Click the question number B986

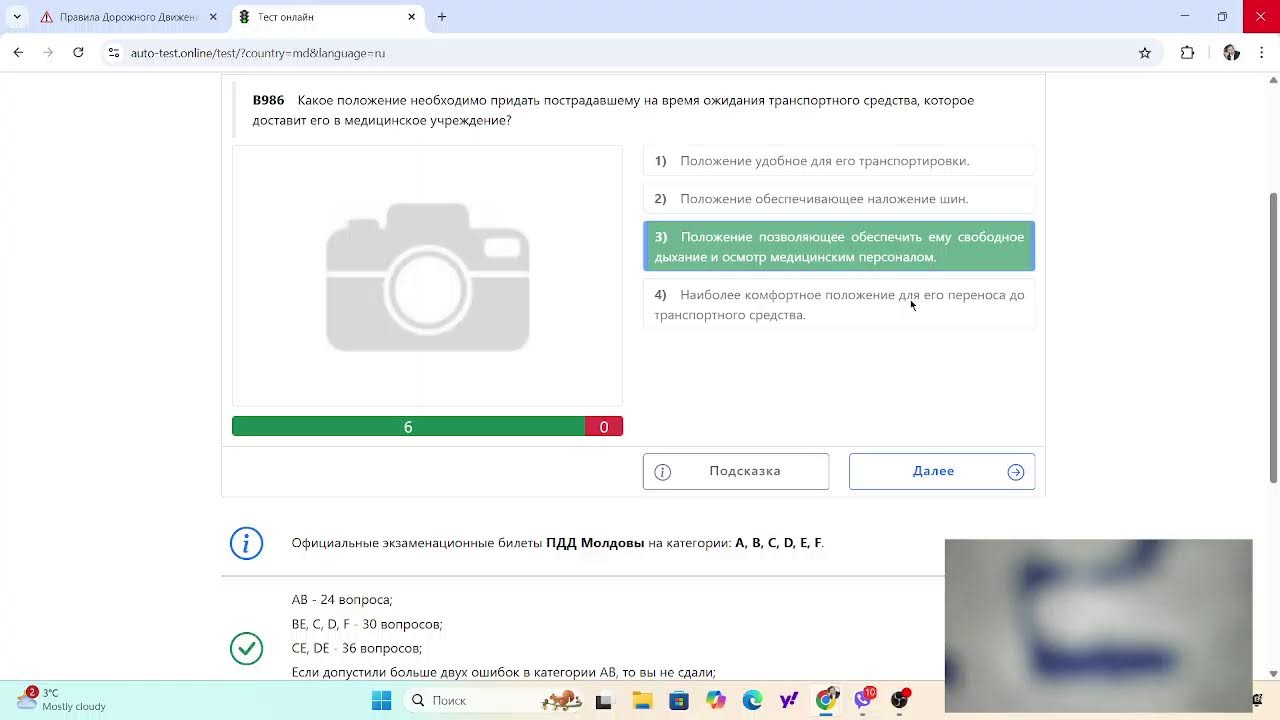268,100
